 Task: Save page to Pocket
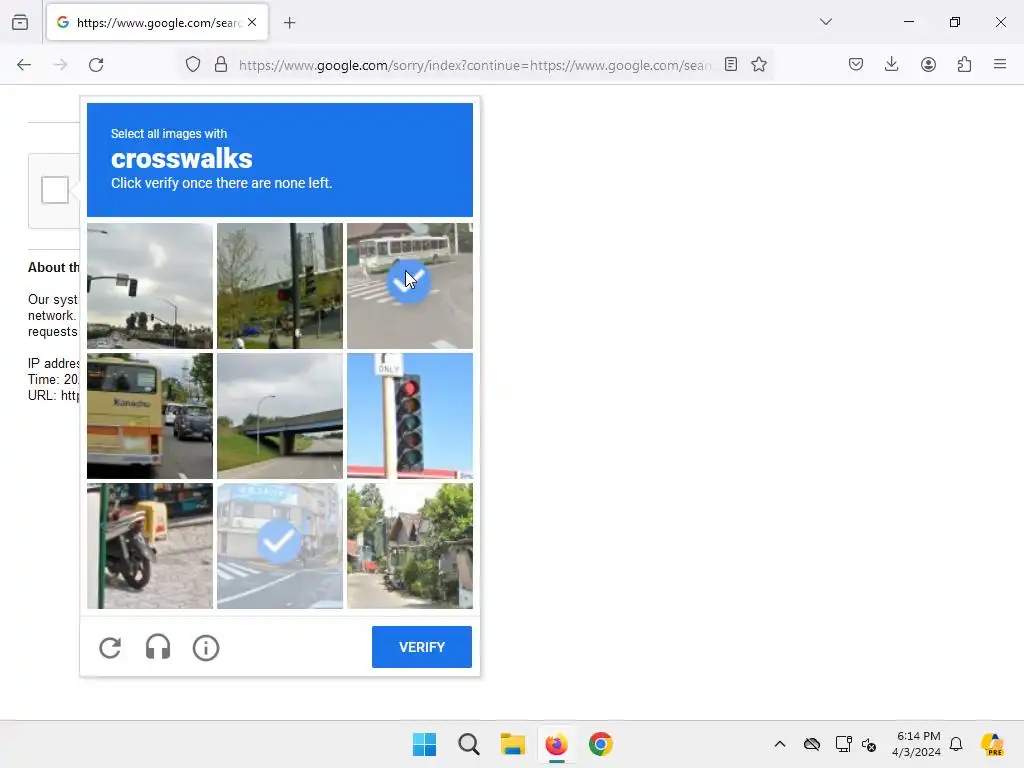click(856, 65)
